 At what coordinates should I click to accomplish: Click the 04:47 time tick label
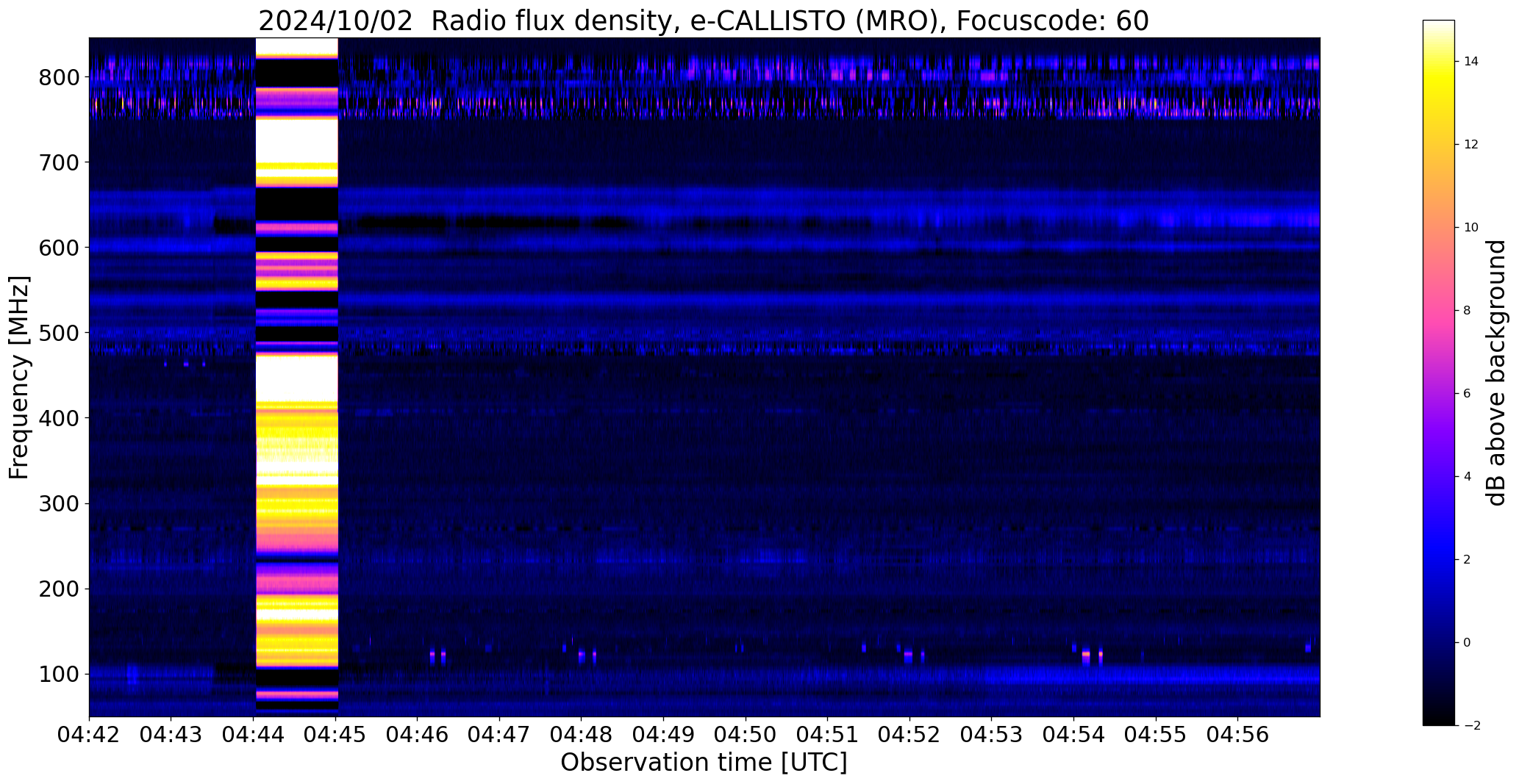point(499,735)
